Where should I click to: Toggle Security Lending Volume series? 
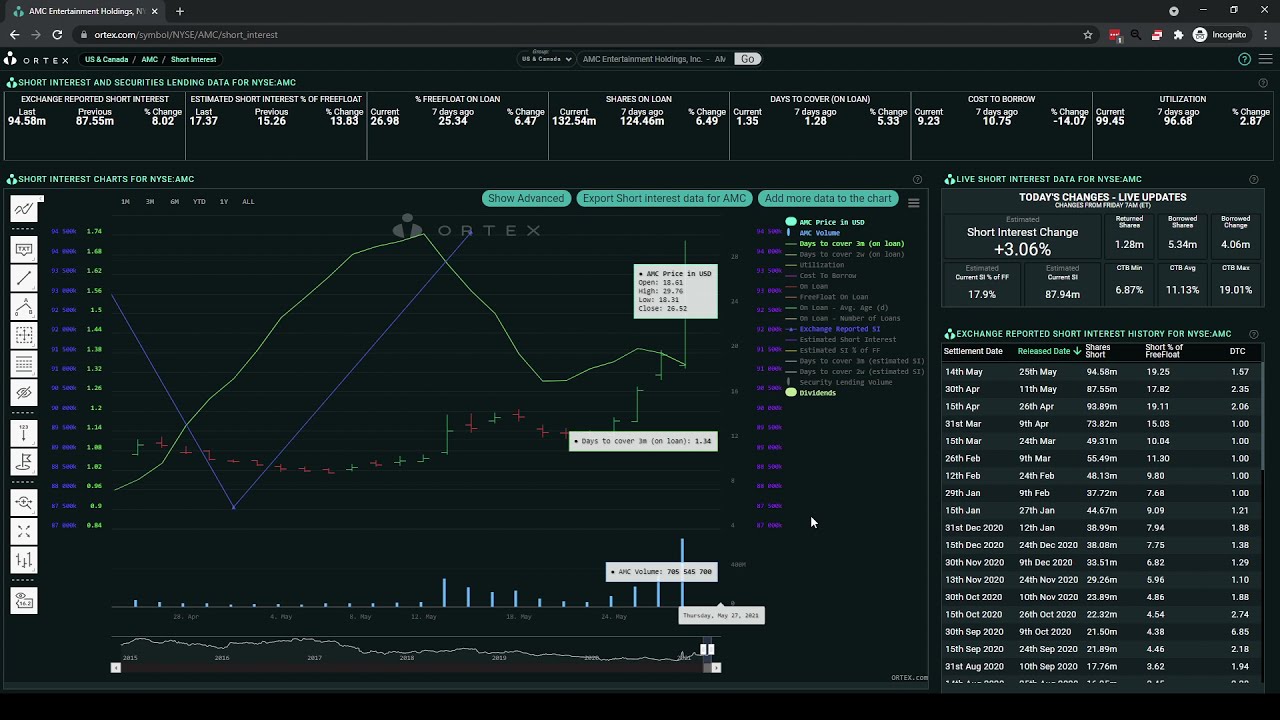click(x=845, y=382)
